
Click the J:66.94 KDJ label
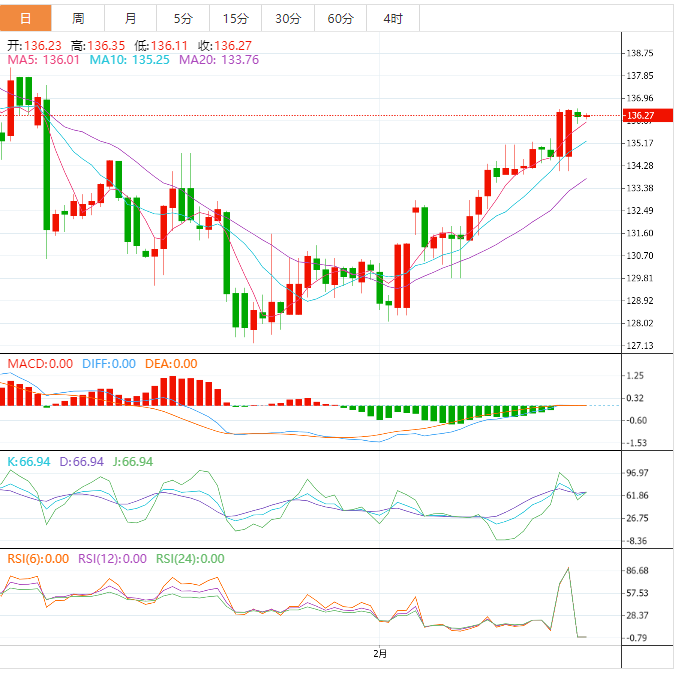133,462
